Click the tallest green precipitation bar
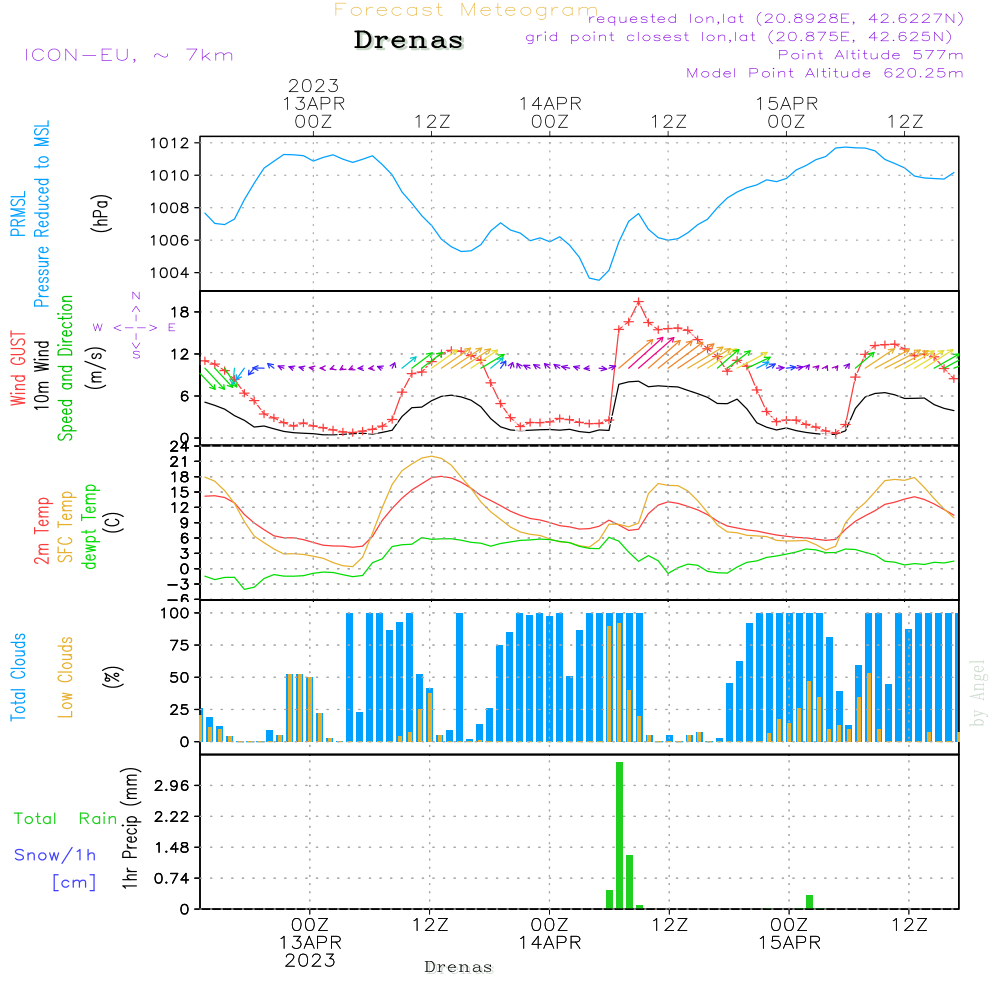Screen dimensions: 1000x1000 tap(620, 835)
